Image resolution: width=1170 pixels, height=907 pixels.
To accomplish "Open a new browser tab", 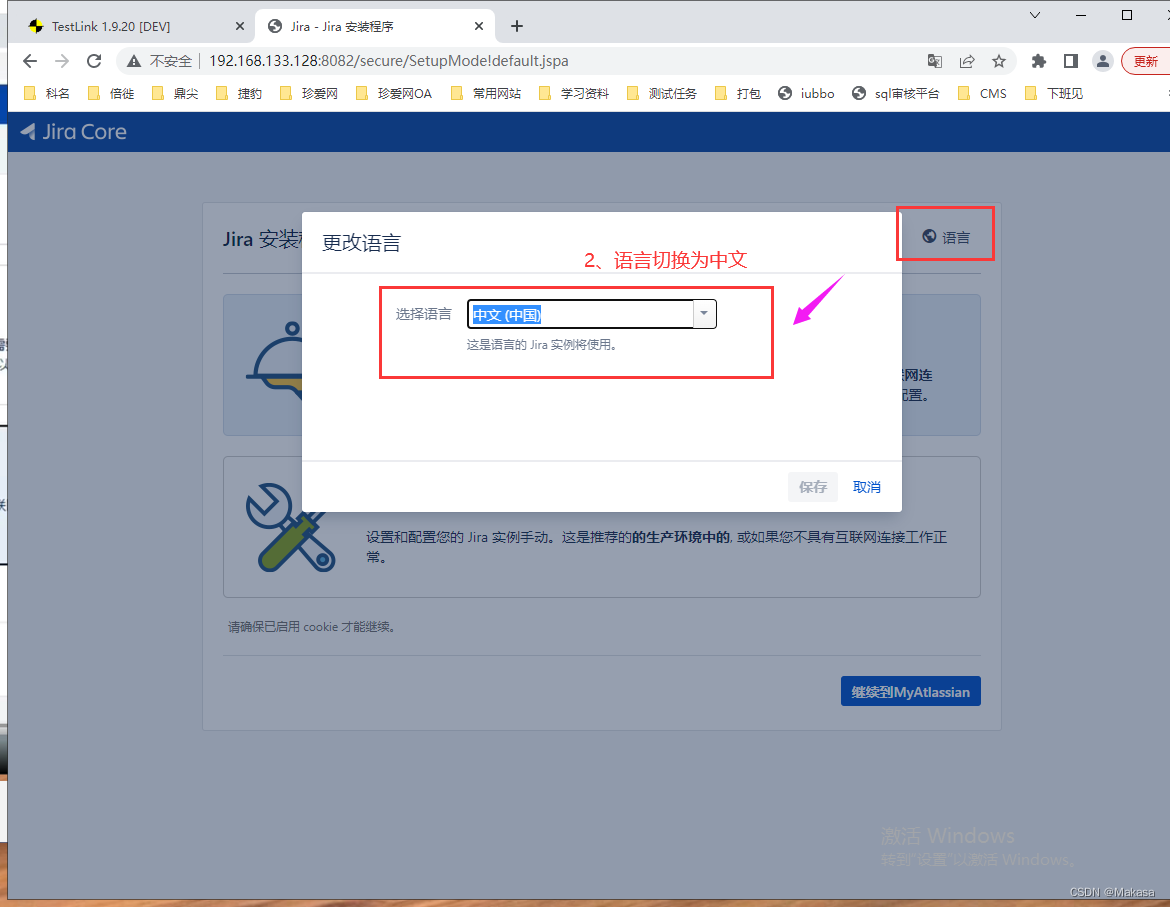I will tap(517, 26).
